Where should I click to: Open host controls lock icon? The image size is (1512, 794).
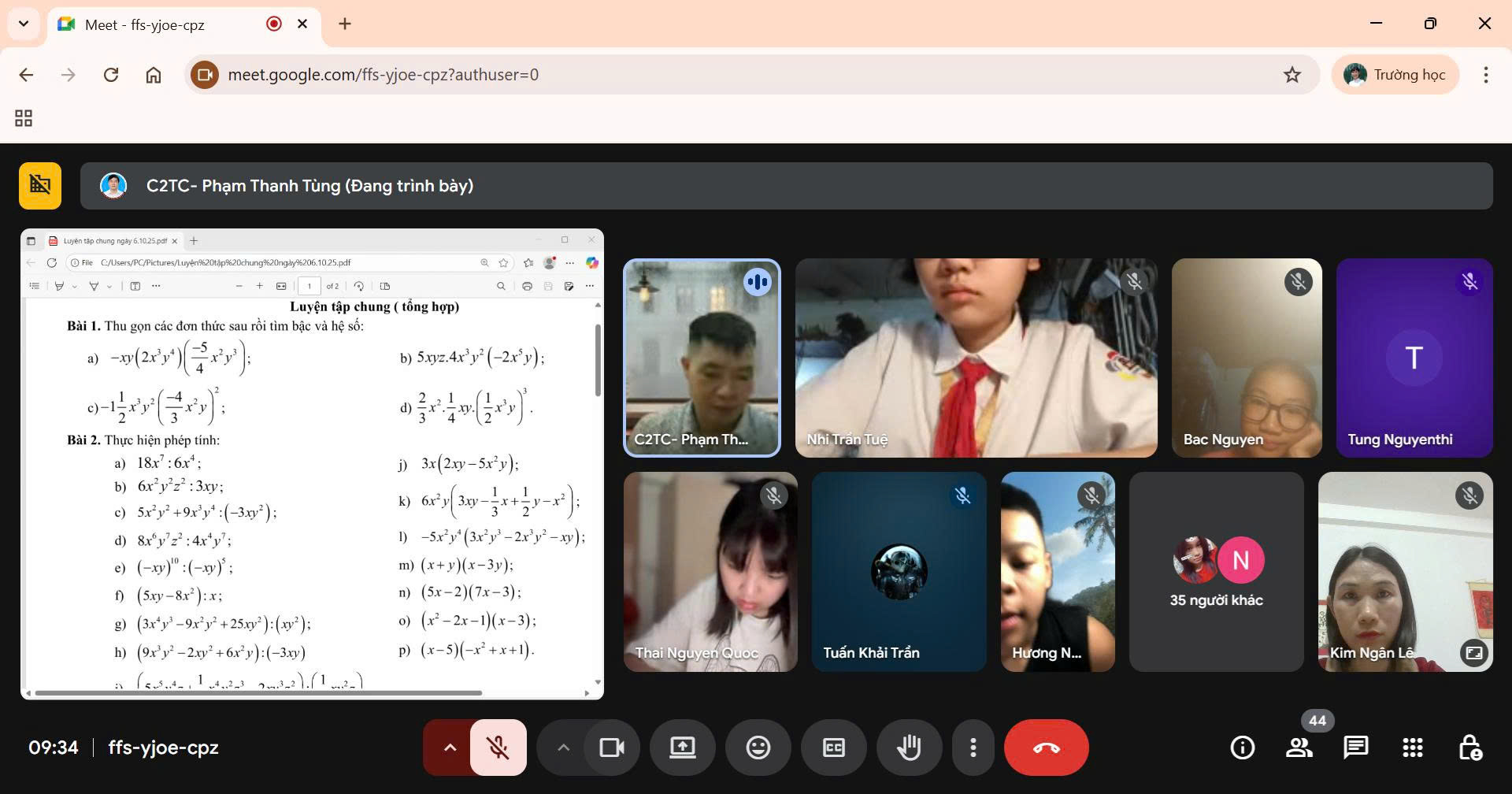[1469, 748]
